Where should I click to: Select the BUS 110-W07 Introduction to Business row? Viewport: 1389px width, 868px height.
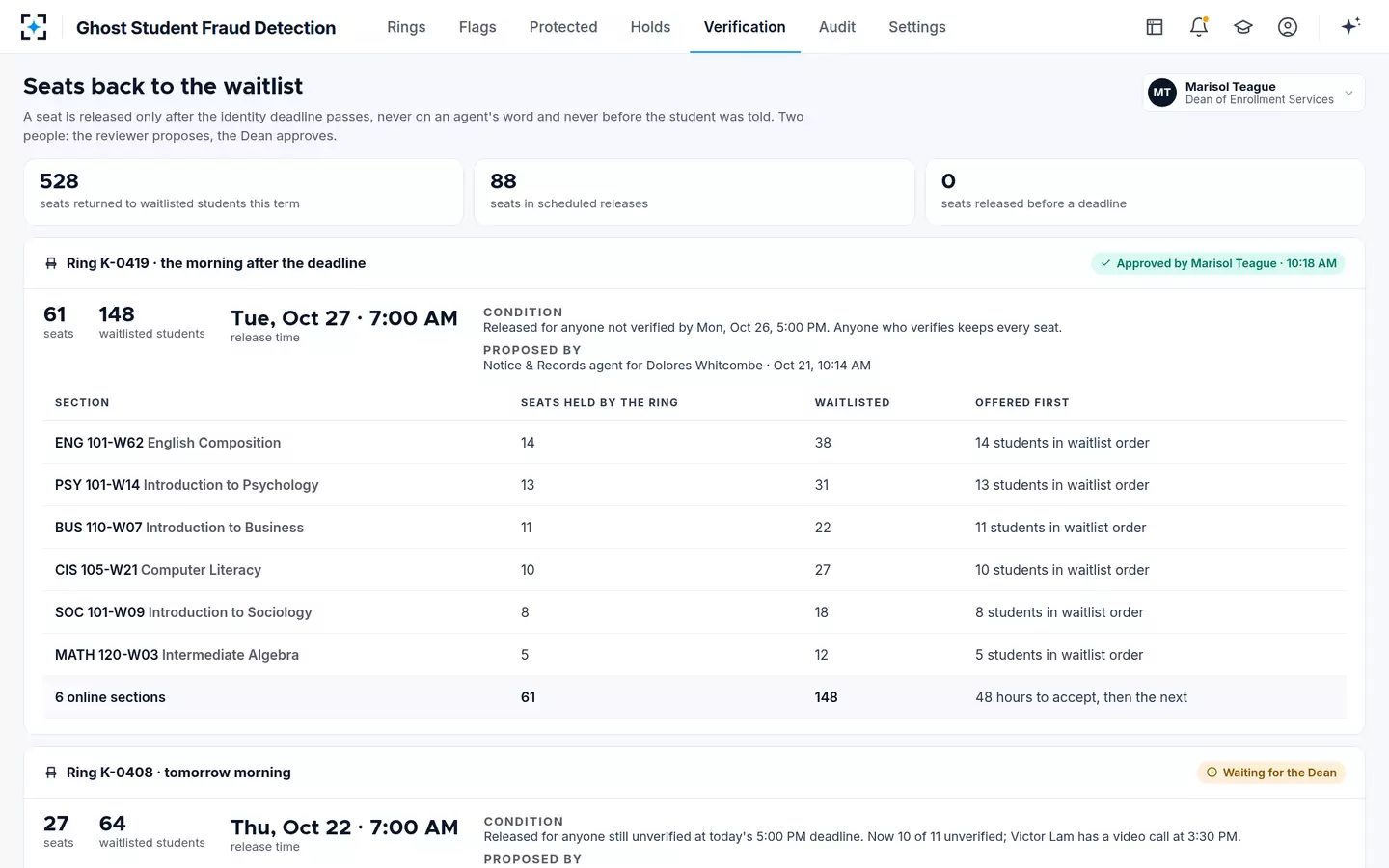(x=694, y=528)
